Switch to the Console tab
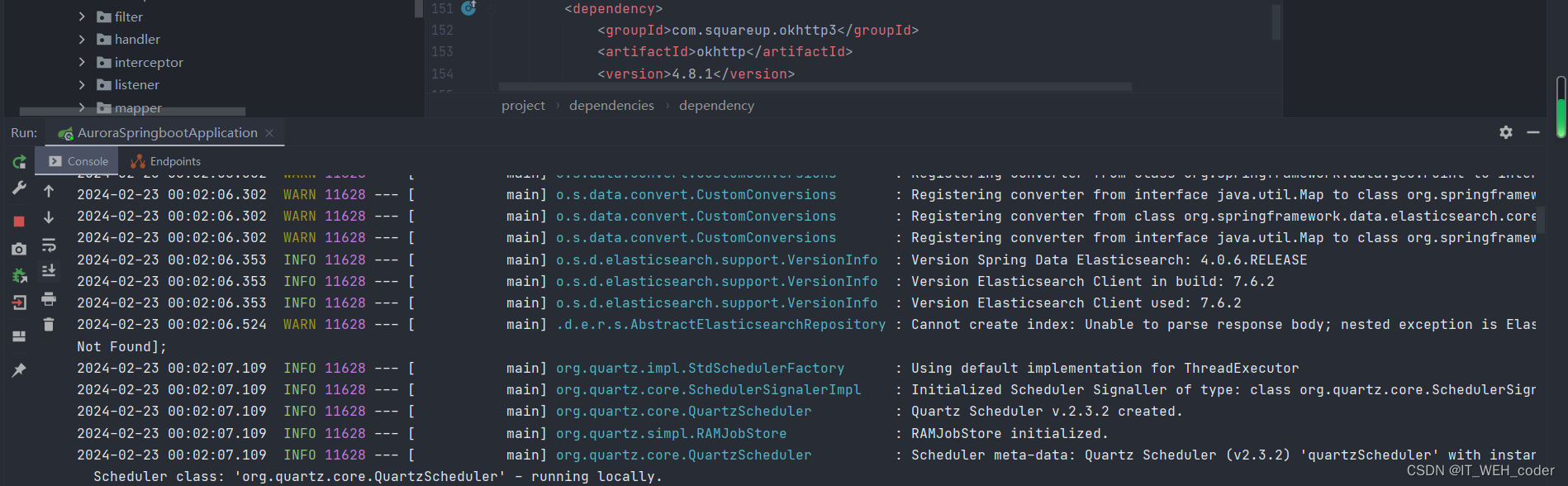This screenshot has width=1568, height=486. (78, 161)
